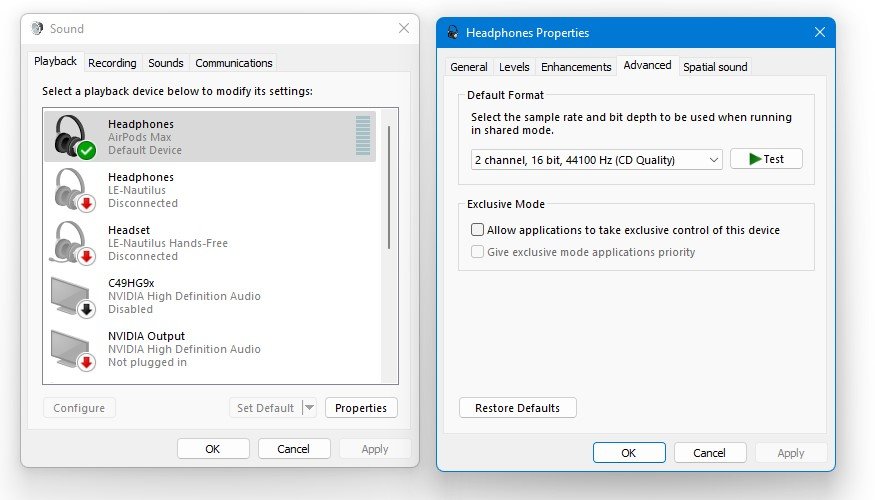Open the Spatial sound tab
This screenshot has width=875, height=500.
tap(715, 67)
